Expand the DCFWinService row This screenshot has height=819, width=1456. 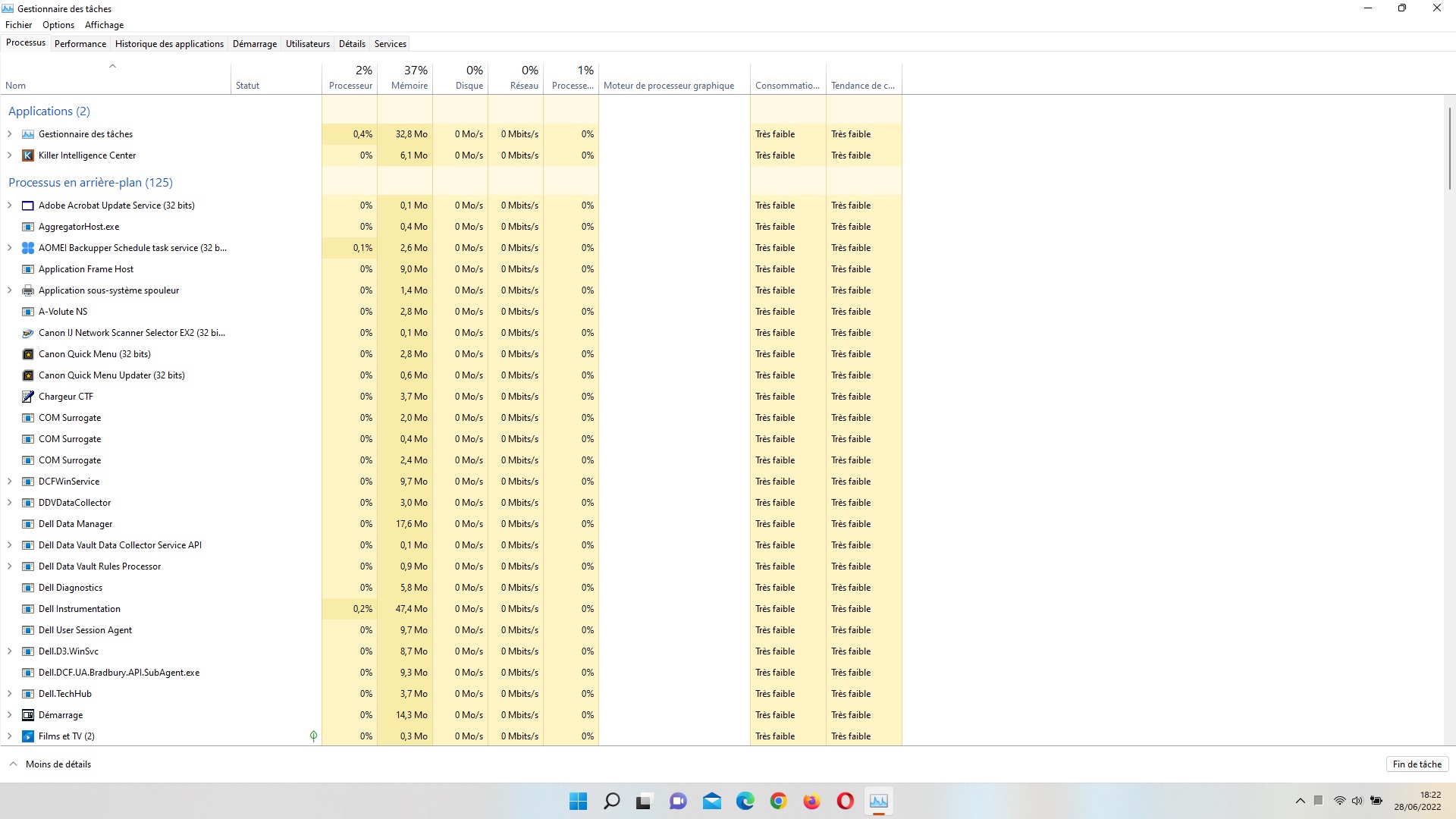10,482
